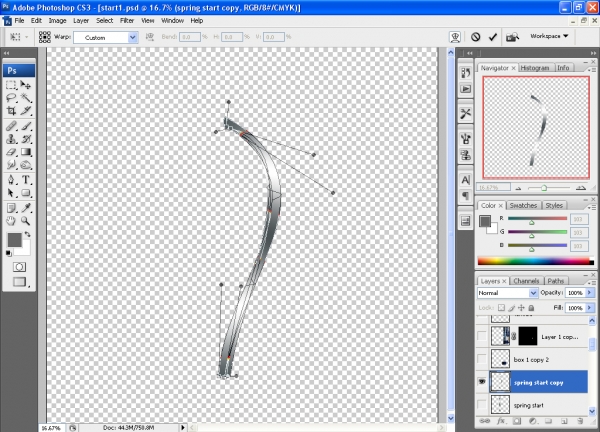Image resolution: width=600 pixels, height=432 pixels.
Task: Select the Shape tool
Action: coord(26,193)
